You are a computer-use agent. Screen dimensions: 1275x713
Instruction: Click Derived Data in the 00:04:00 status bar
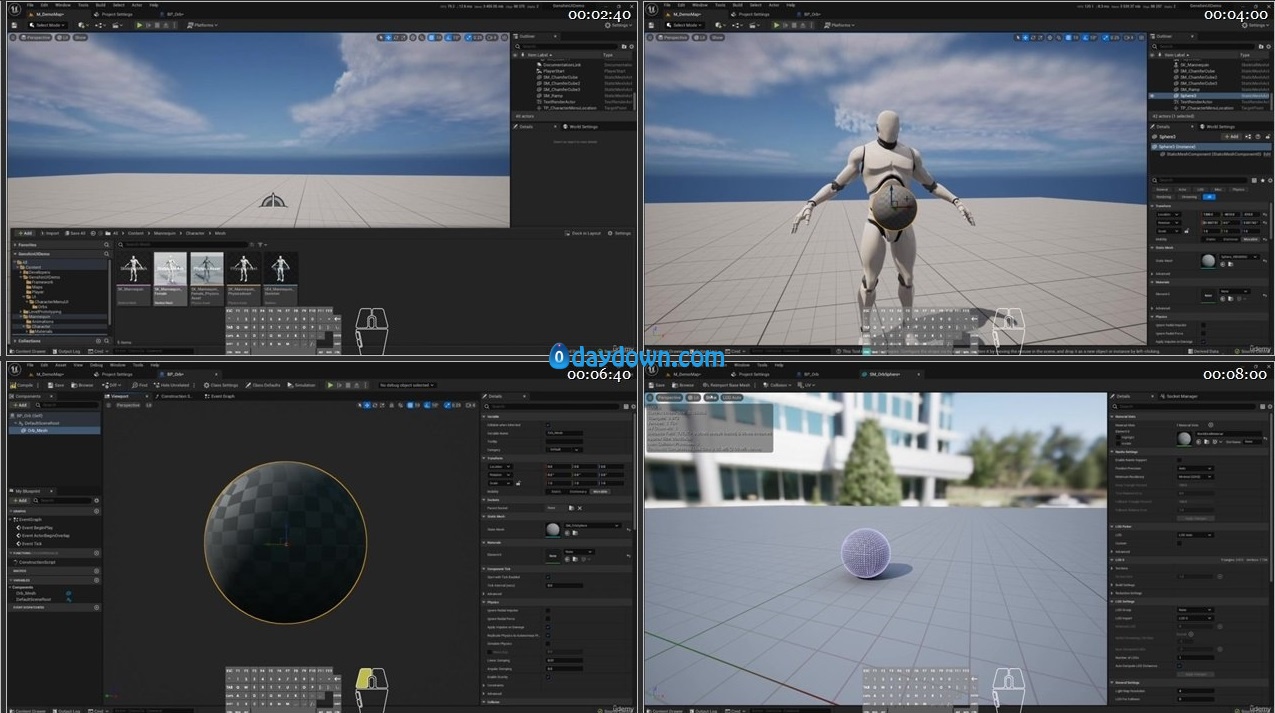(x=1204, y=351)
